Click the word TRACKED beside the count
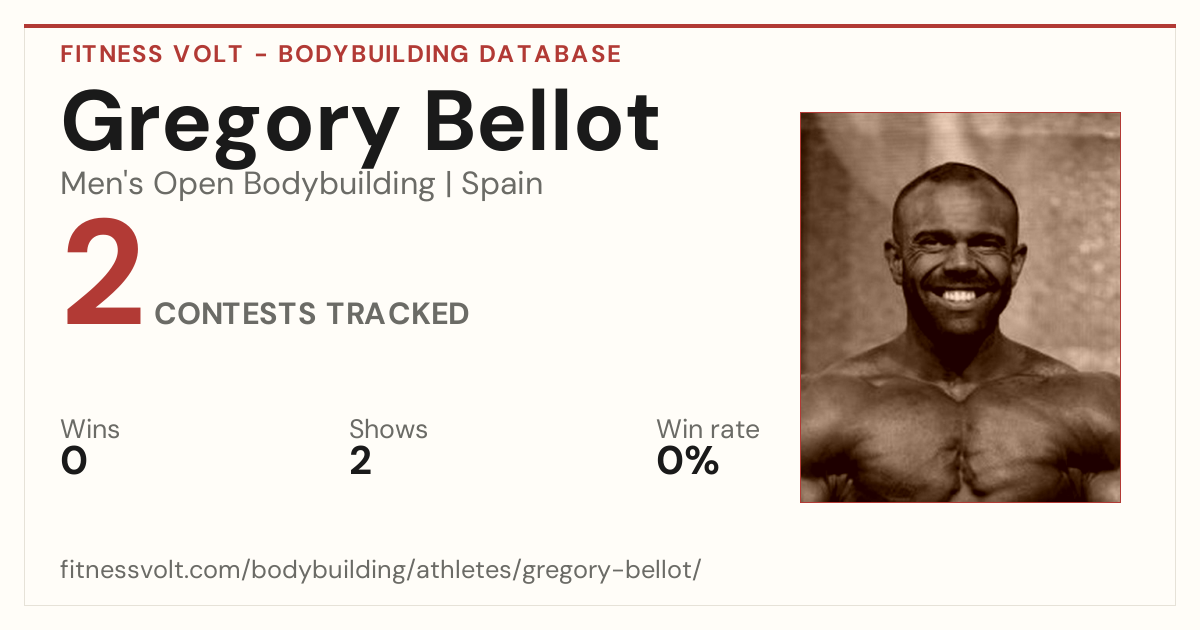1200x630 pixels. coord(399,314)
